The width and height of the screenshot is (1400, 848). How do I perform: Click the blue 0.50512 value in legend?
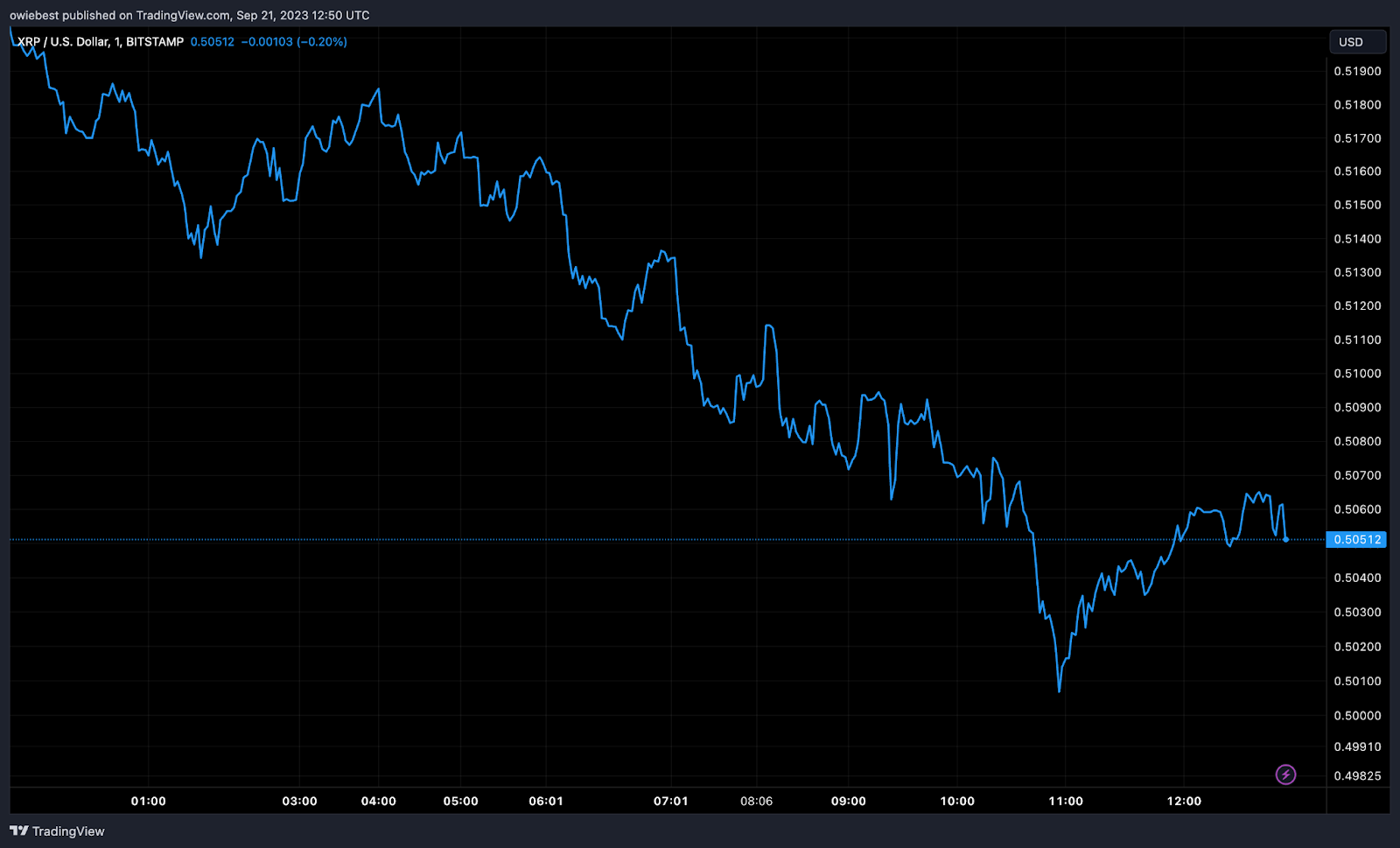coord(213,42)
